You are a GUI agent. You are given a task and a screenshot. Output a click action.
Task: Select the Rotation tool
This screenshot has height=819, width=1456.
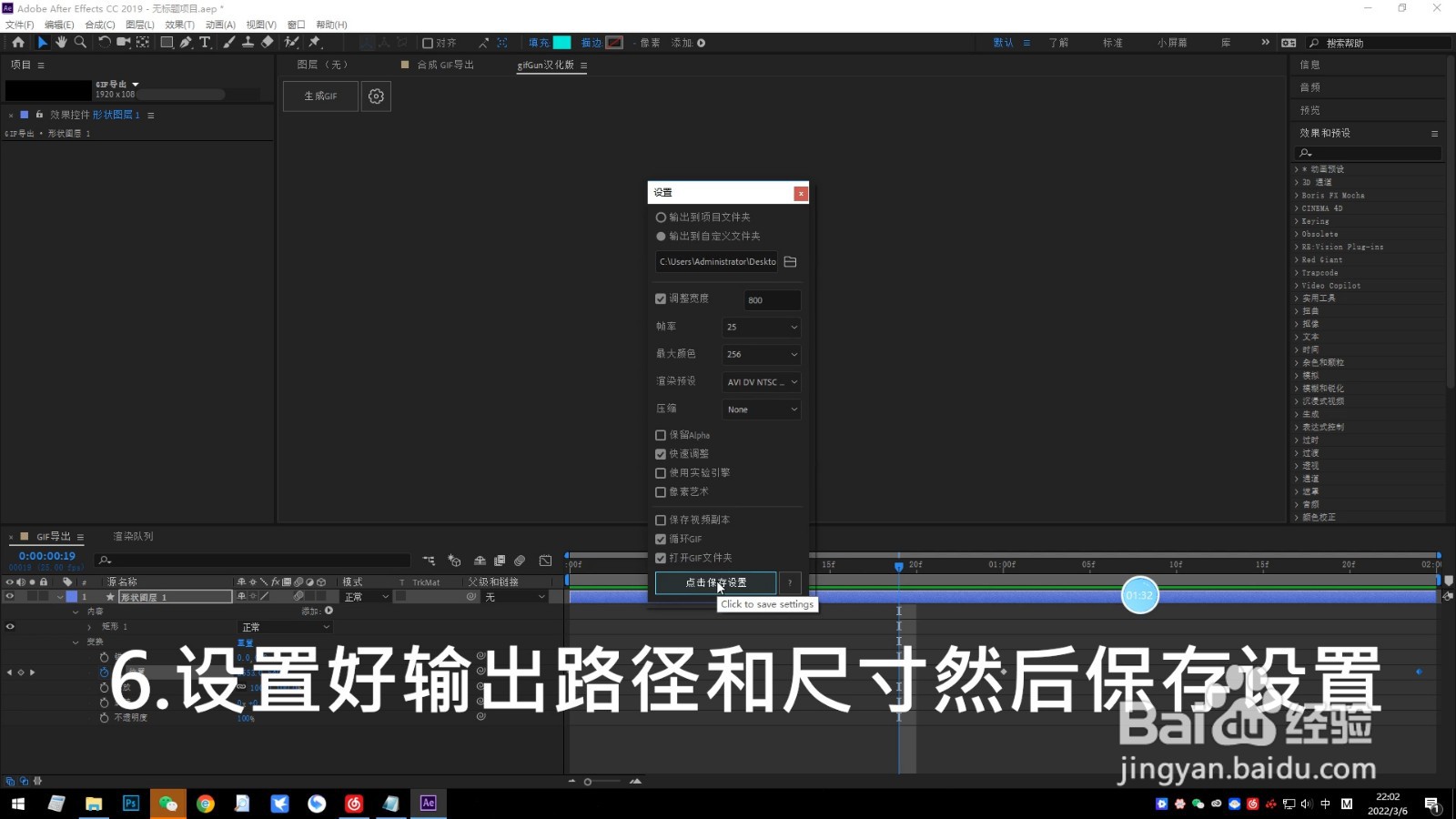click(x=105, y=42)
